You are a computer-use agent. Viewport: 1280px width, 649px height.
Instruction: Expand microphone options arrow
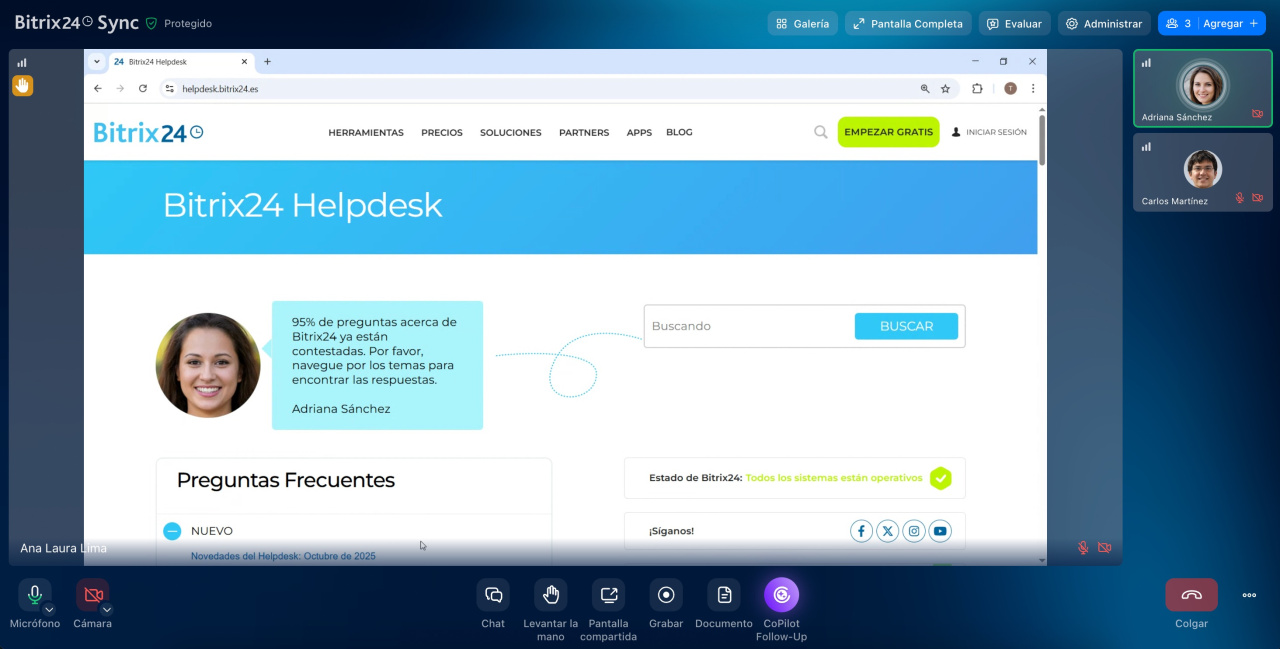coord(49,609)
